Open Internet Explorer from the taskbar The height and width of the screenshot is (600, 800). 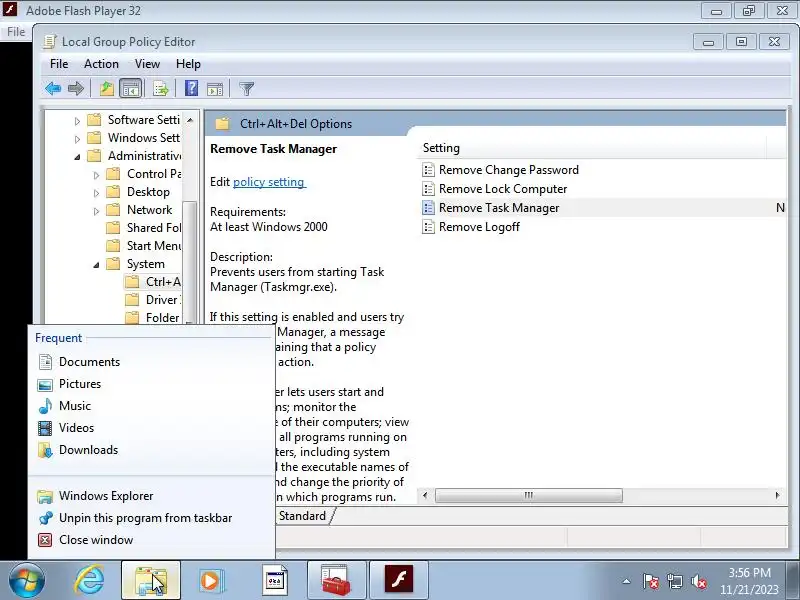point(90,581)
